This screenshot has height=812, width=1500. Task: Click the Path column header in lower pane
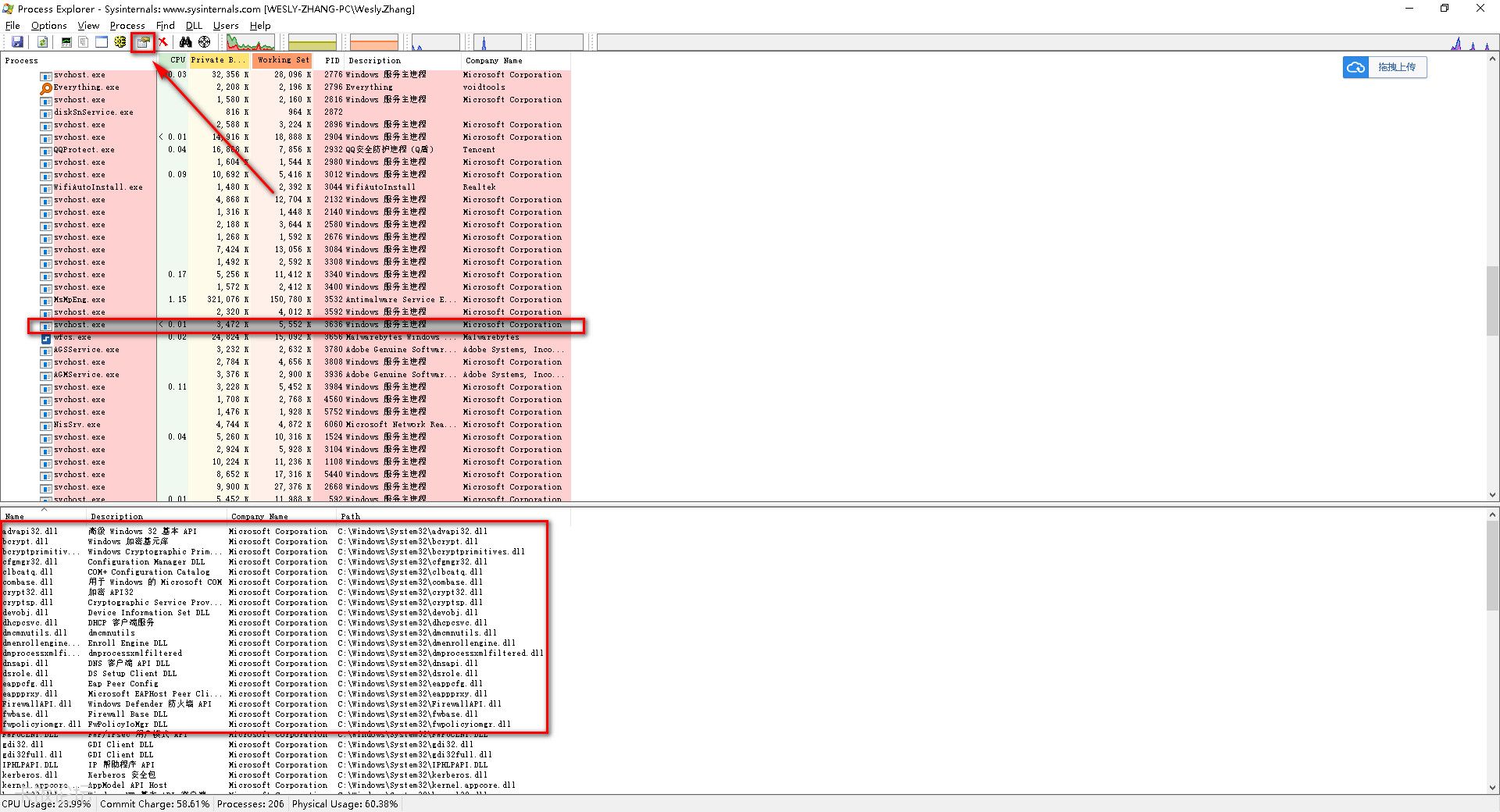351,516
